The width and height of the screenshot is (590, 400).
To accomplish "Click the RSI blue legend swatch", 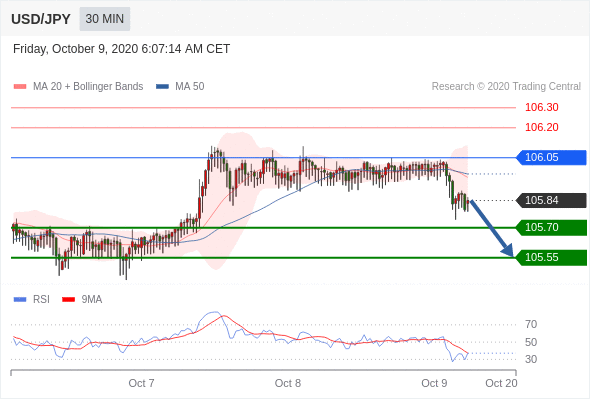I will pos(20,300).
